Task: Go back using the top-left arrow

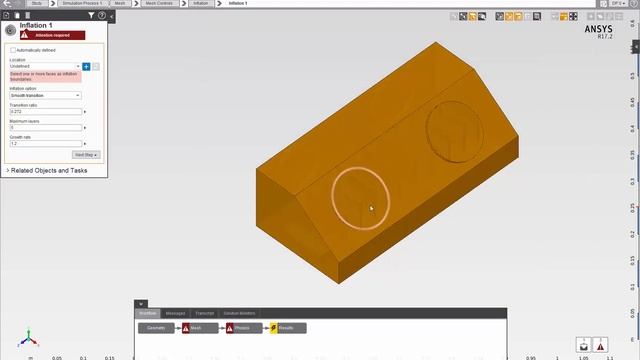Action: coord(7,3)
